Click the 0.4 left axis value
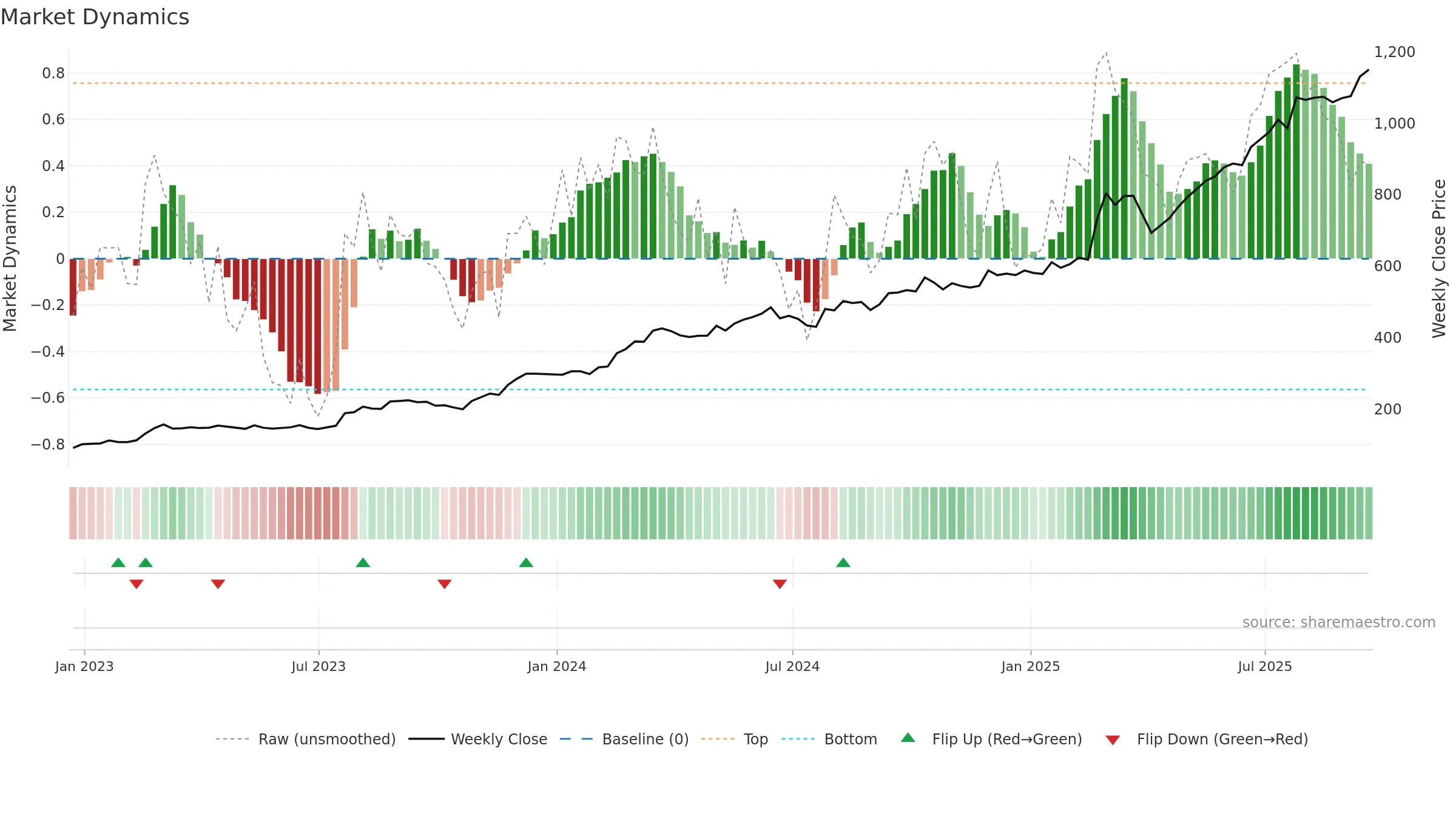The height and width of the screenshot is (819, 1456). tap(53, 166)
